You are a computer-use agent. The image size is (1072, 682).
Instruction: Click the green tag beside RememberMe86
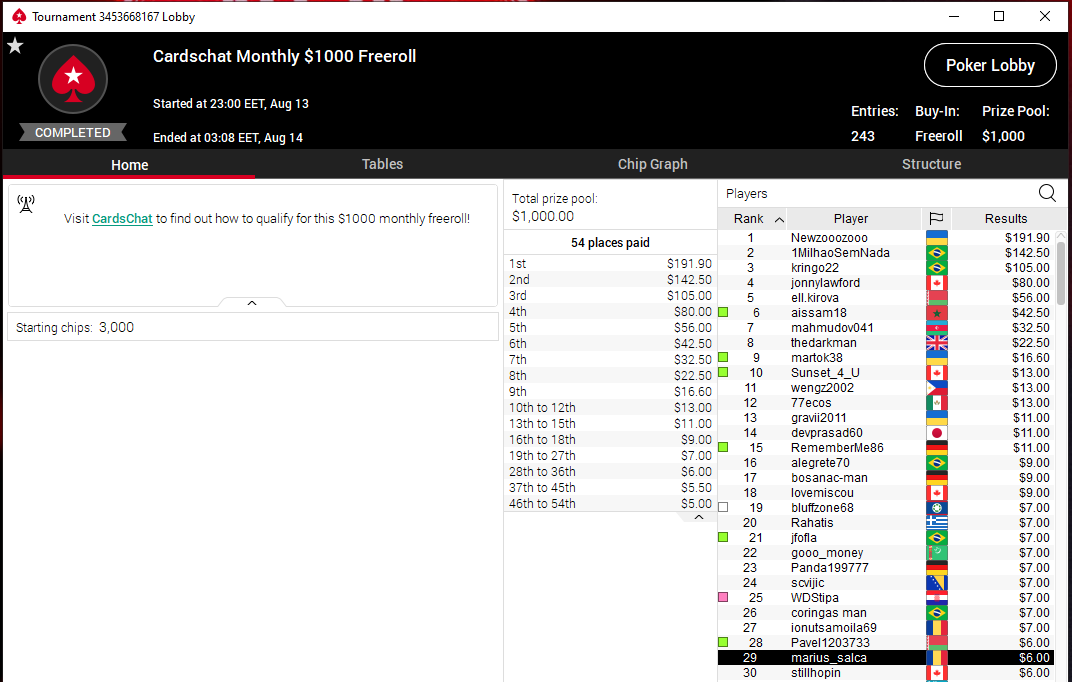click(x=723, y=448)
